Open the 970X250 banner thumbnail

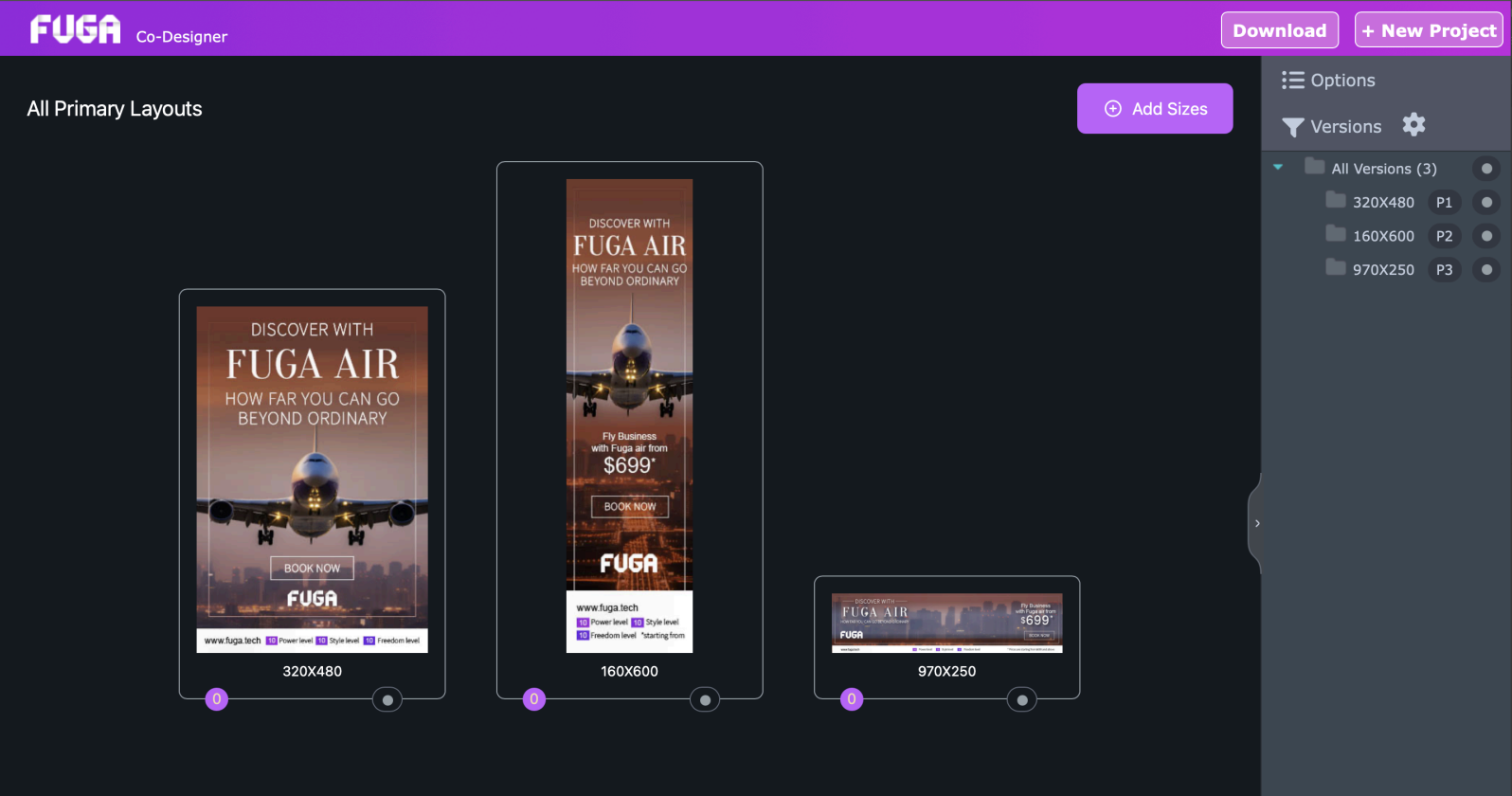point(947,624)
